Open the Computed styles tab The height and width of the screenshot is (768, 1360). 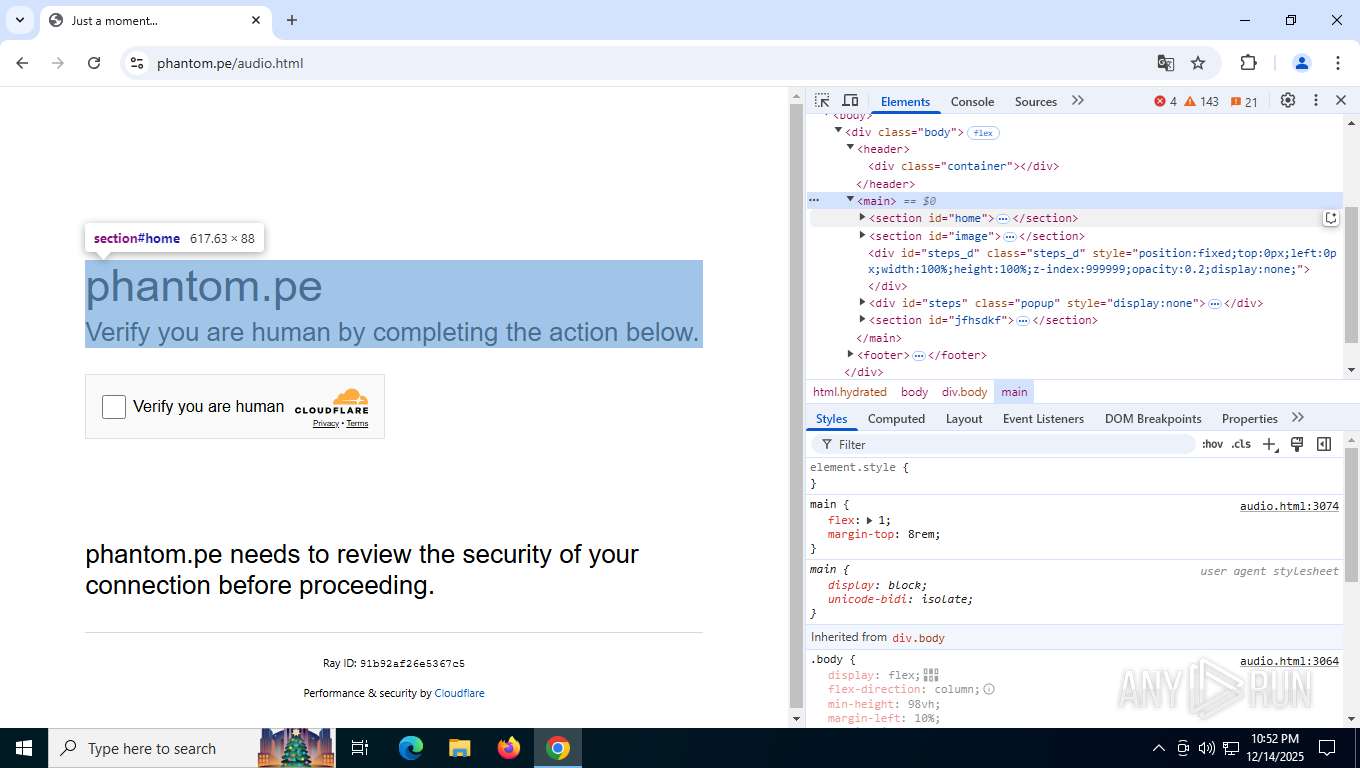(x=896, y=418)
